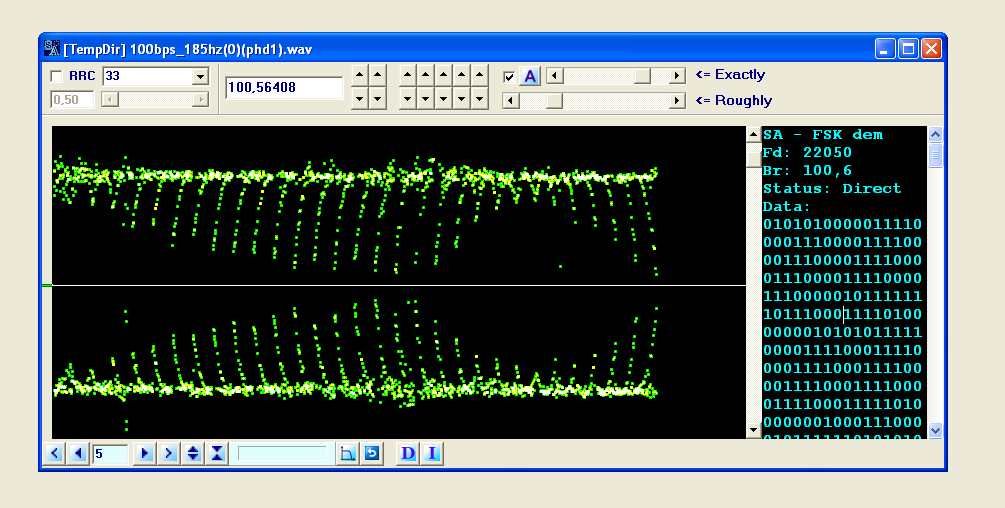Viewport: 1005px width, 508px height.
Task: Click the data panel scrollbar thumb
Action: pyautogui.click(x=935, y=155)
